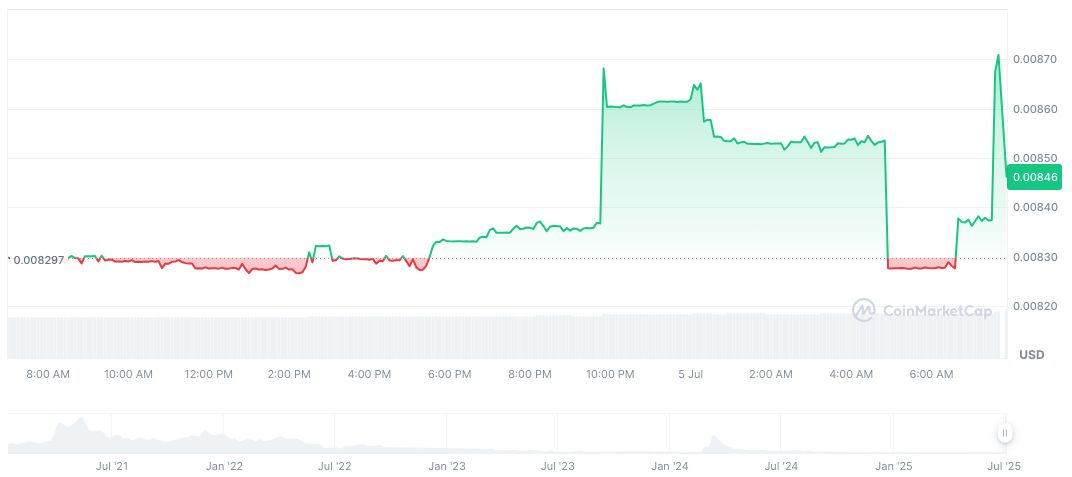Screen dimensions: 1072x477
Task: Click the 0.008297 baseline price label
Action: click(x=38, y=260)
